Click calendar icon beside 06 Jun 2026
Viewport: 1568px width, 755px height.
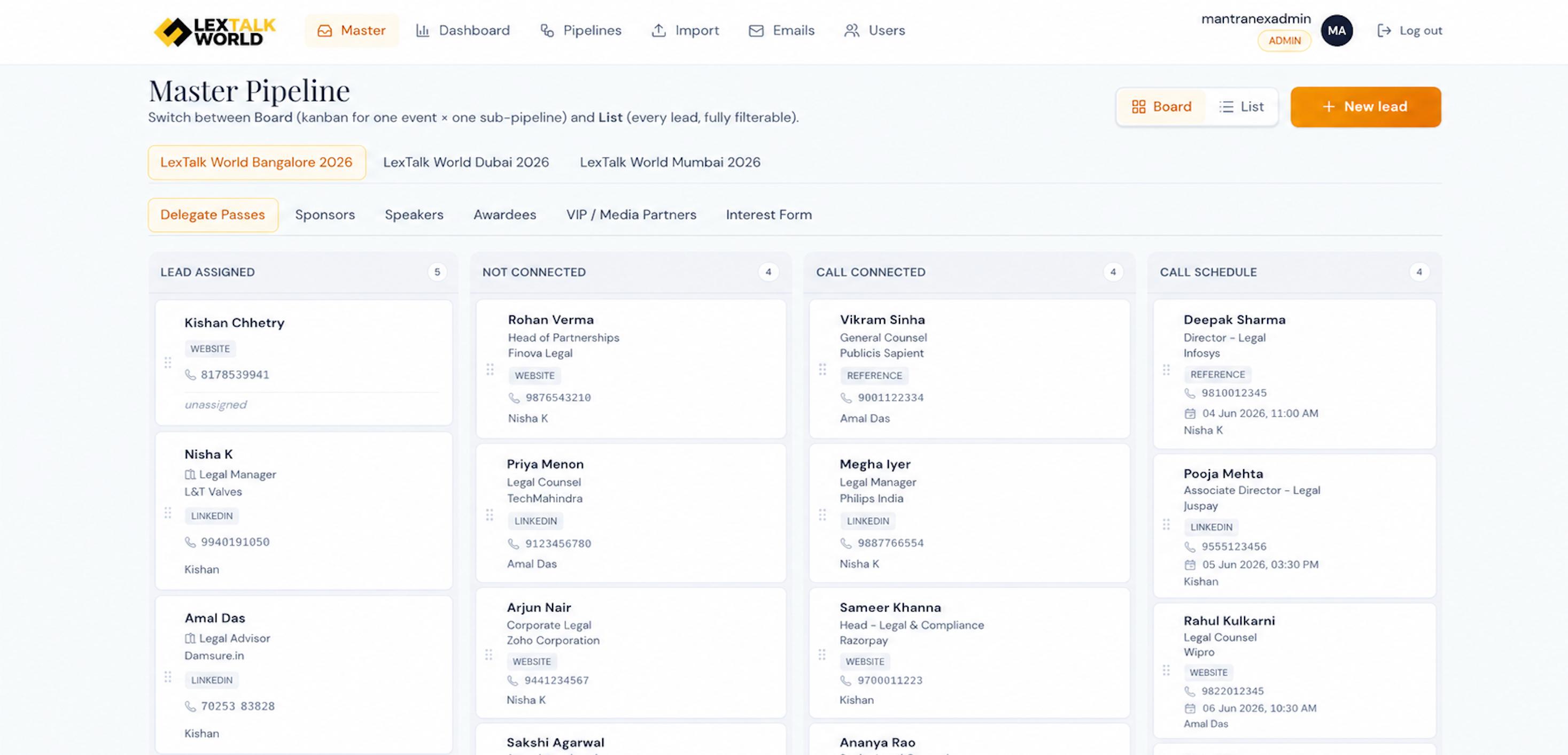pyautogui.click(x=1190, y=708)
